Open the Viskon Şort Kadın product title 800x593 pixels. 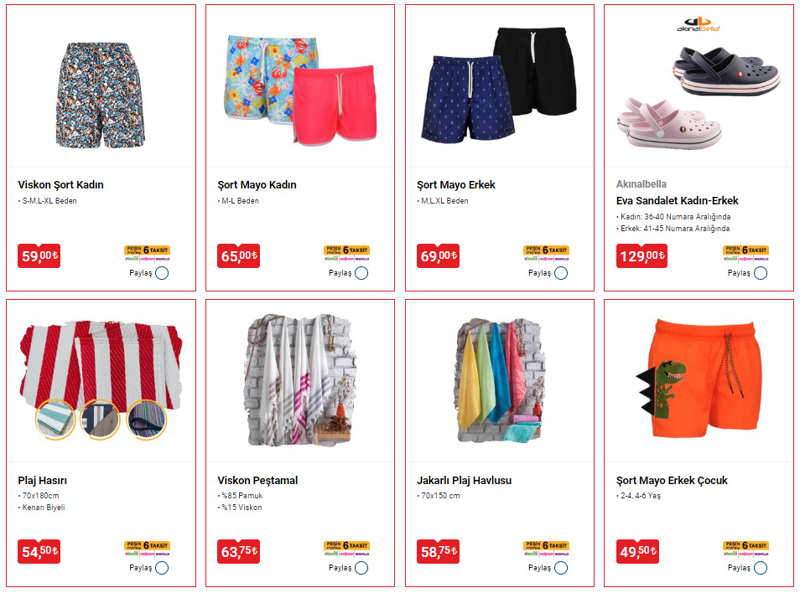pyautogui.click(x=61, y=185)
